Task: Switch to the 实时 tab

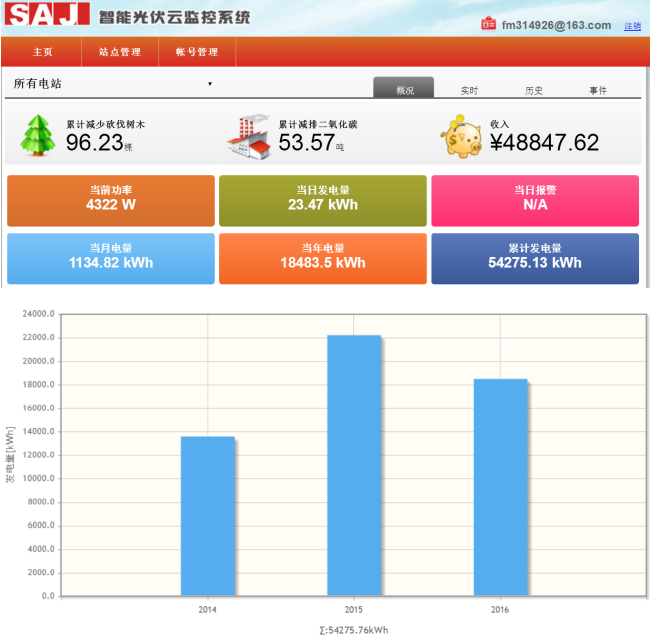Action: click(x=469, y=90)
